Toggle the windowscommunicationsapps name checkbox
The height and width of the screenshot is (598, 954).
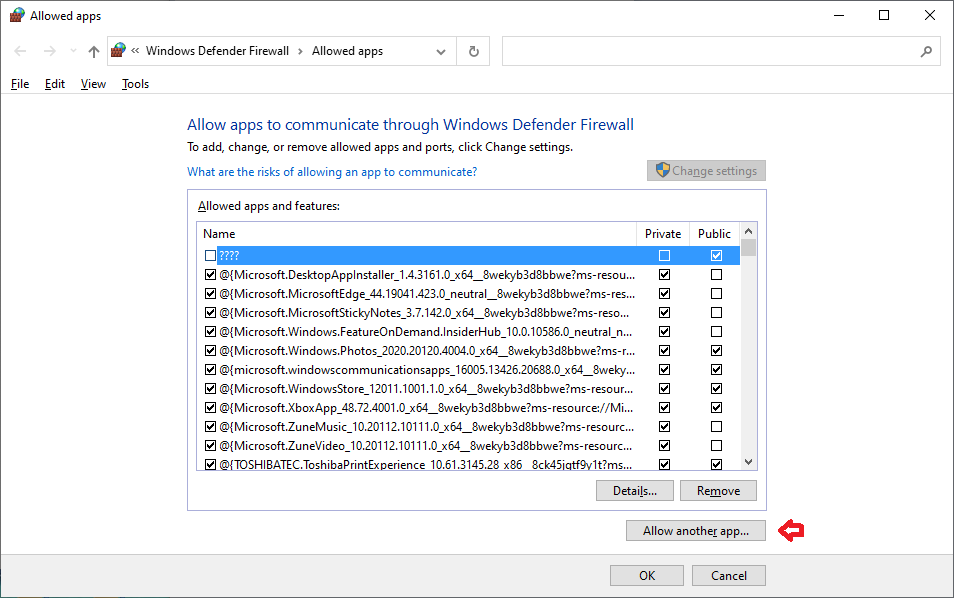tap(211, 369)
